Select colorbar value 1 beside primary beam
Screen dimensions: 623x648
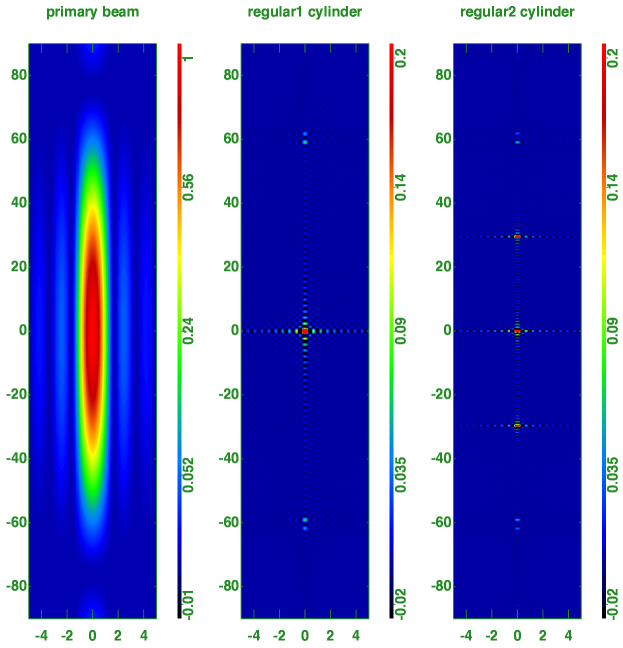pos(188,58)
